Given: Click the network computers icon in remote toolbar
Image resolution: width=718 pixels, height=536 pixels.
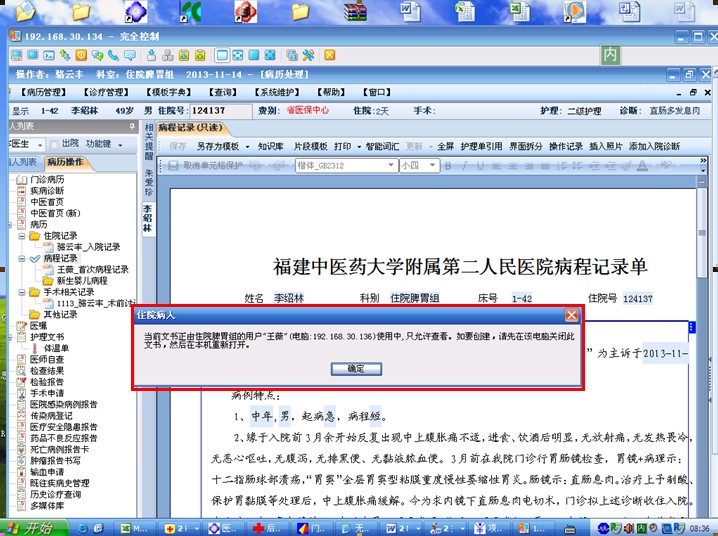Looking at the screenshot, I should pyautogui.click(x=168, y=55).
